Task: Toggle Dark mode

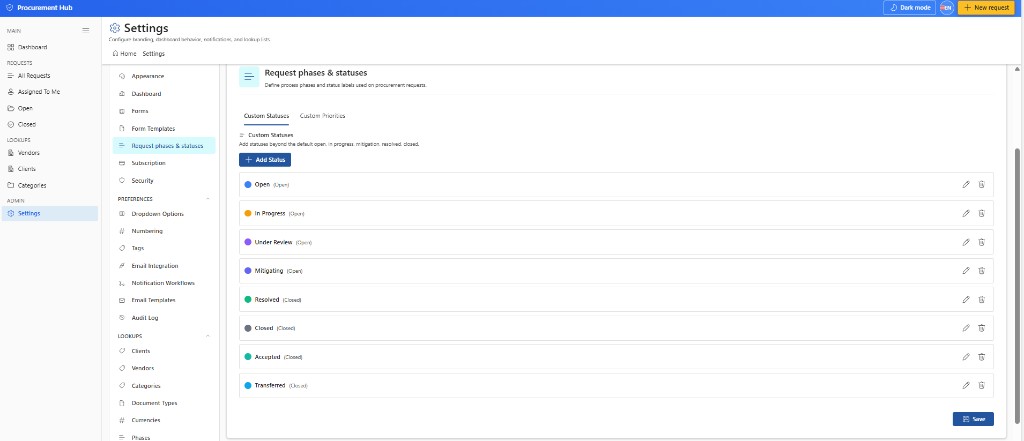Action: 909,8
